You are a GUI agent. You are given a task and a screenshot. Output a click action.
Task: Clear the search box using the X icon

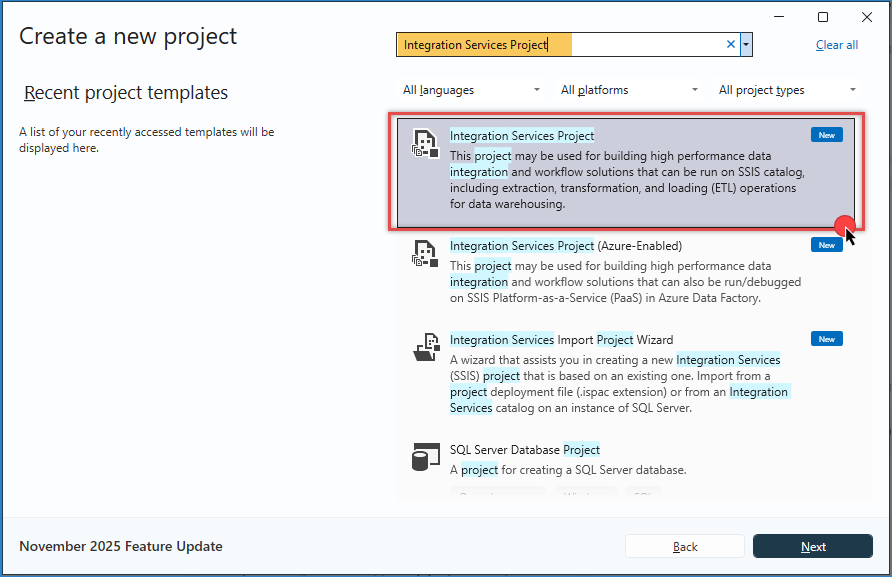730,44
